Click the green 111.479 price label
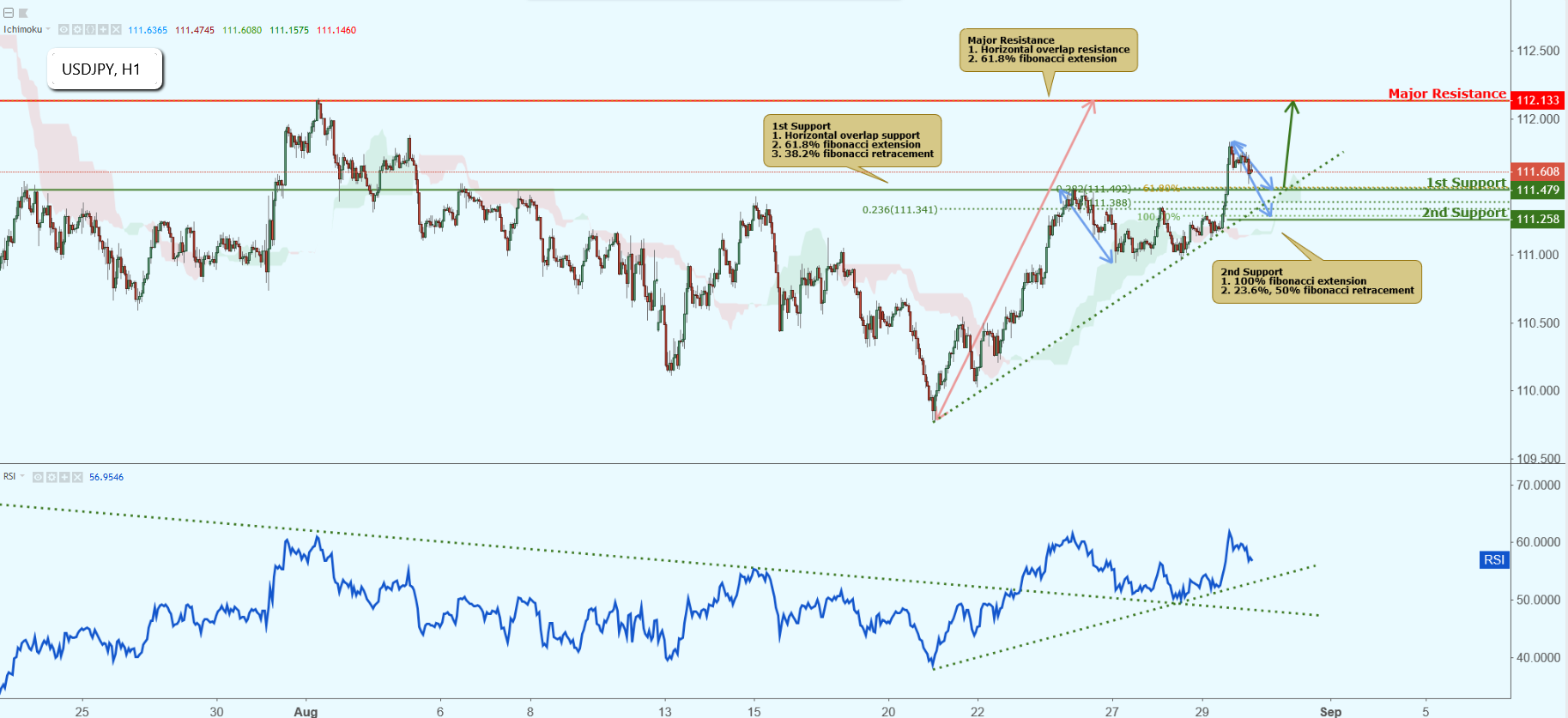This screenshot has height=718, width=1568. [1537, 190]
